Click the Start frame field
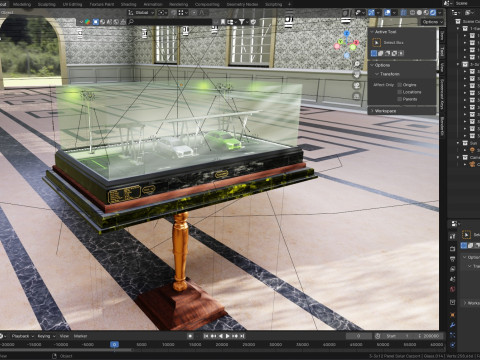480x360 pixels. (399, 336)
